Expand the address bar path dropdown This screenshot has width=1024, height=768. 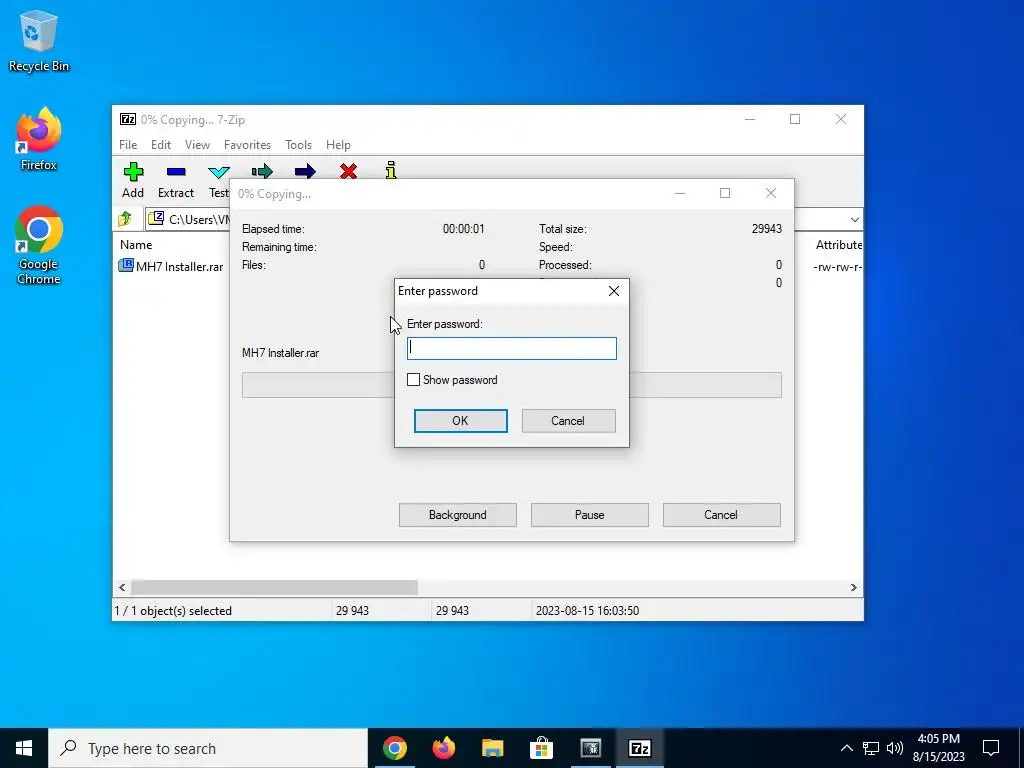(854, 219)
